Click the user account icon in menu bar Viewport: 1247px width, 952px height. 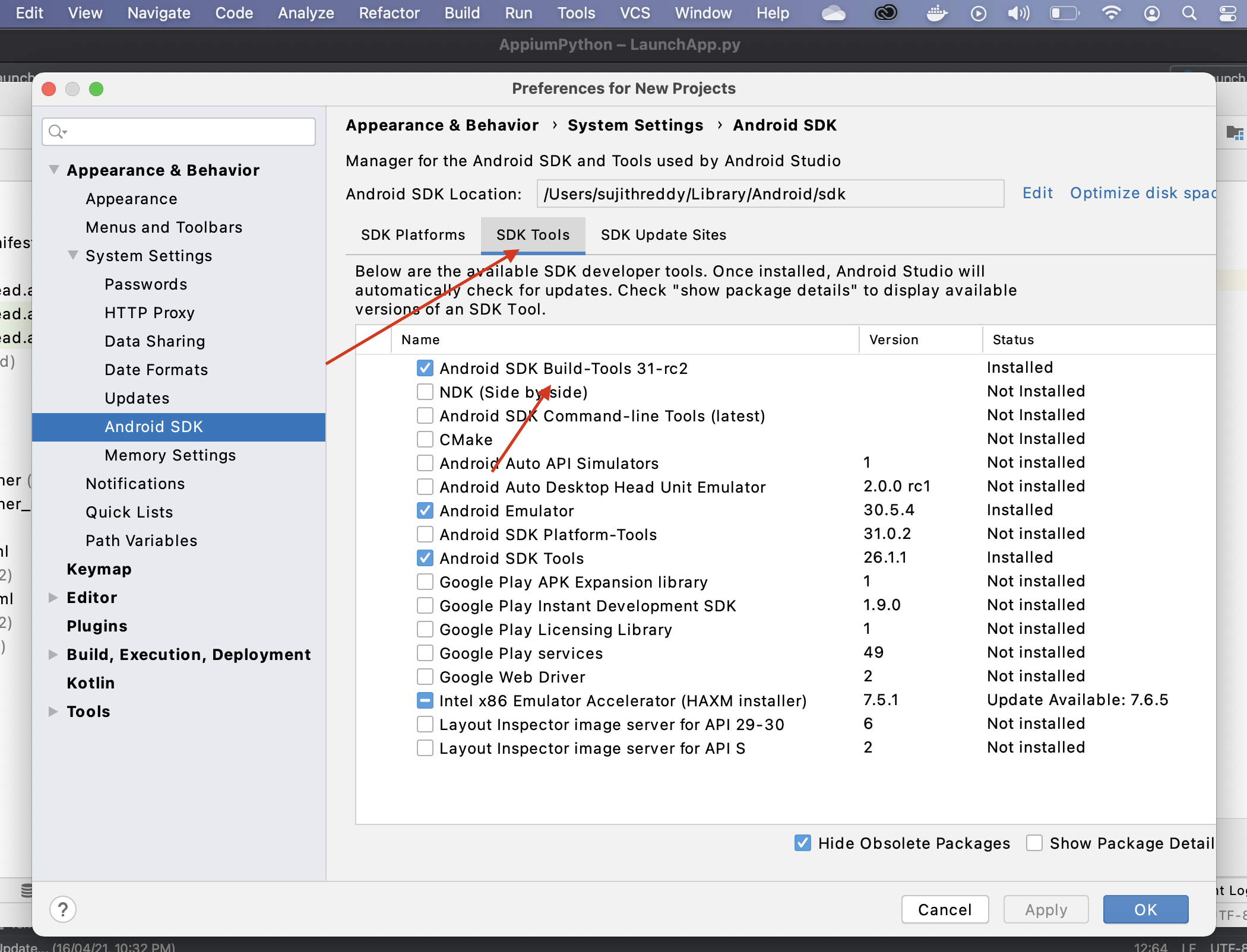(x=1152, y=13)
